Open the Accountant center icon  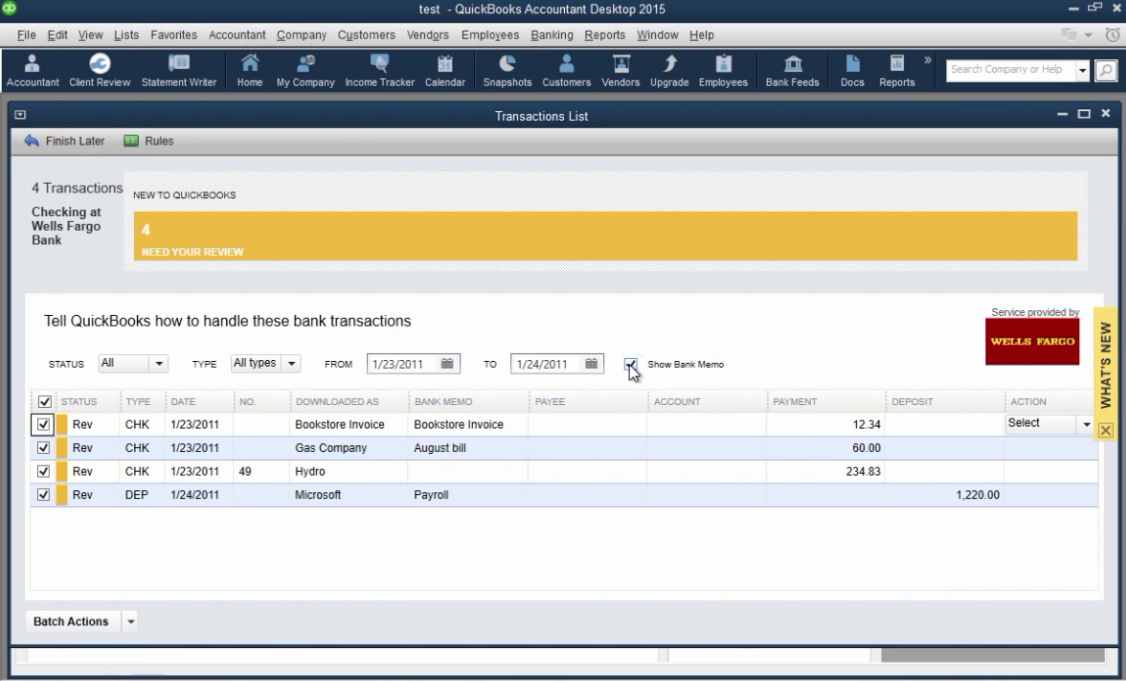pos(32,70)
